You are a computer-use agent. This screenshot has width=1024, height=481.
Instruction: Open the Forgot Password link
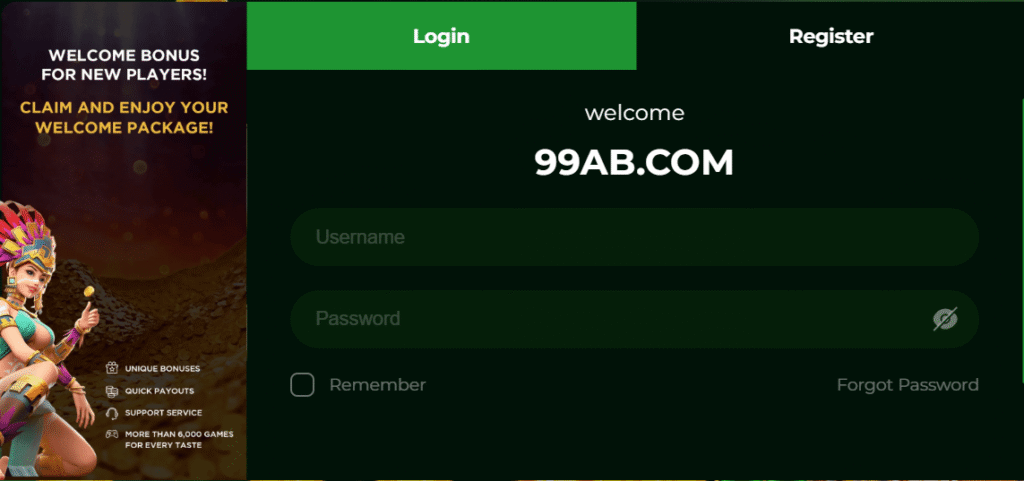pyautogui.click(x=908, y=385)
